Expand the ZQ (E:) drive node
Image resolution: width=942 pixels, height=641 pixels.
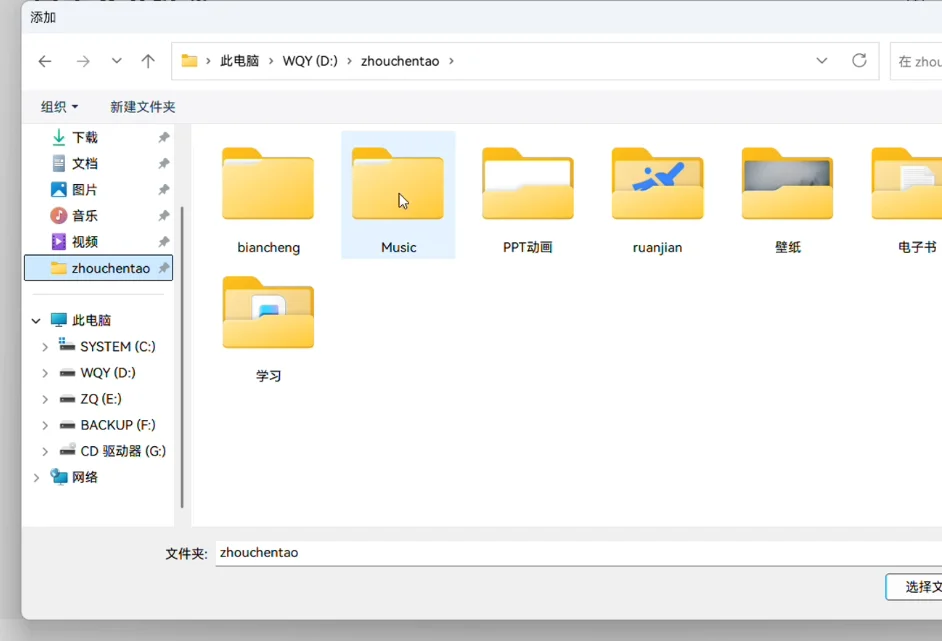44,399
